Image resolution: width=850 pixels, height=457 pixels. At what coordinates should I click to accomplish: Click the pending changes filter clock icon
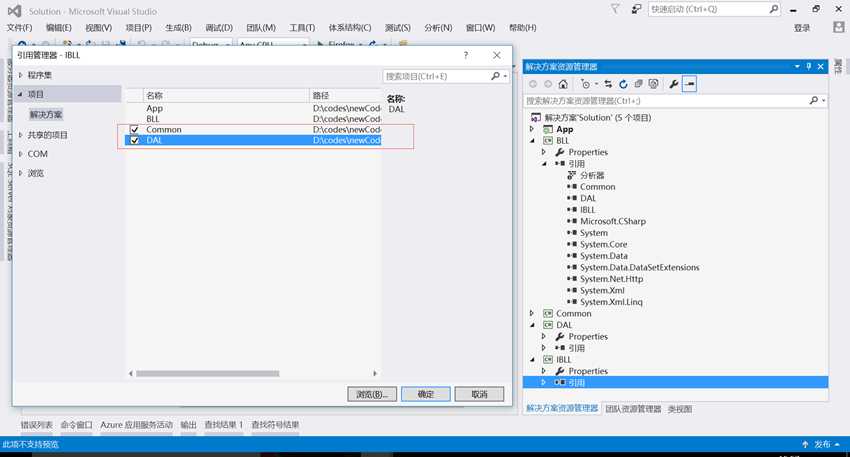tap(585, 84)
